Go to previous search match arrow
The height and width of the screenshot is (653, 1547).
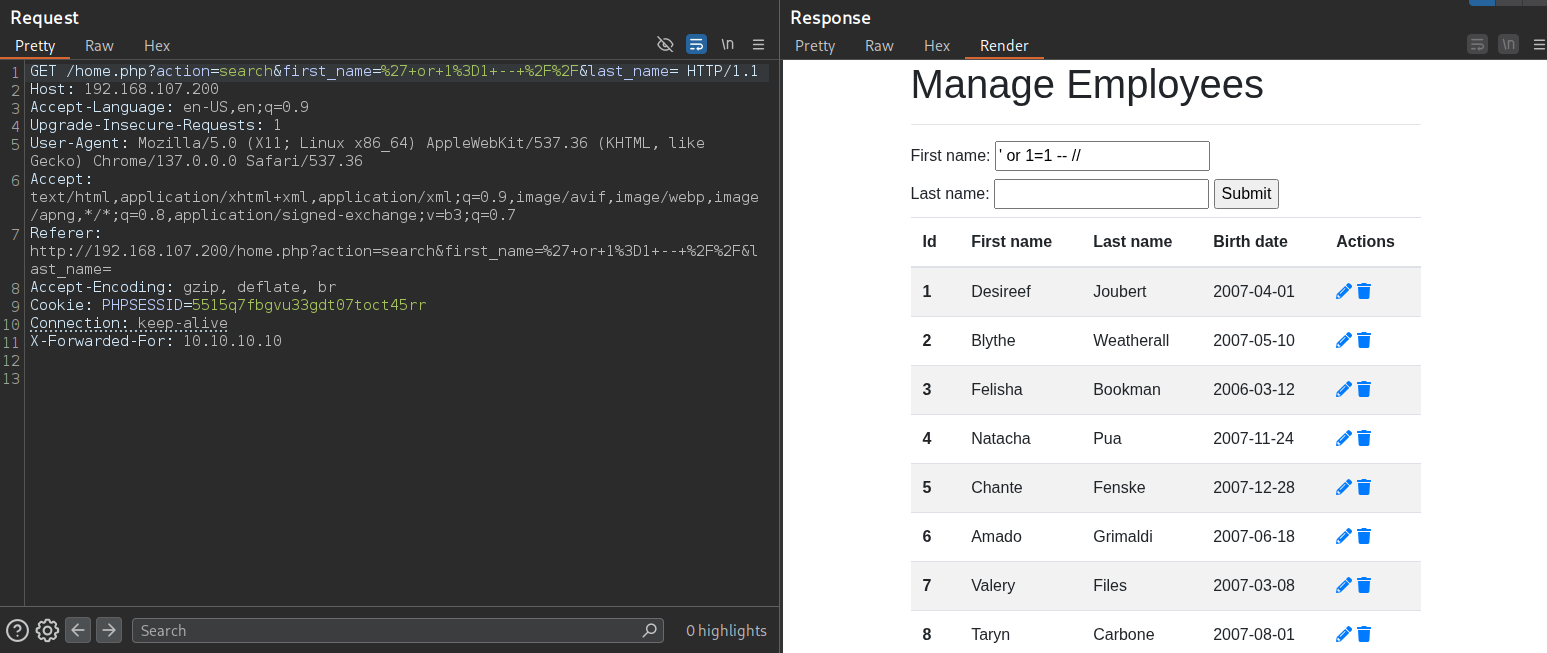coord(78,630)
